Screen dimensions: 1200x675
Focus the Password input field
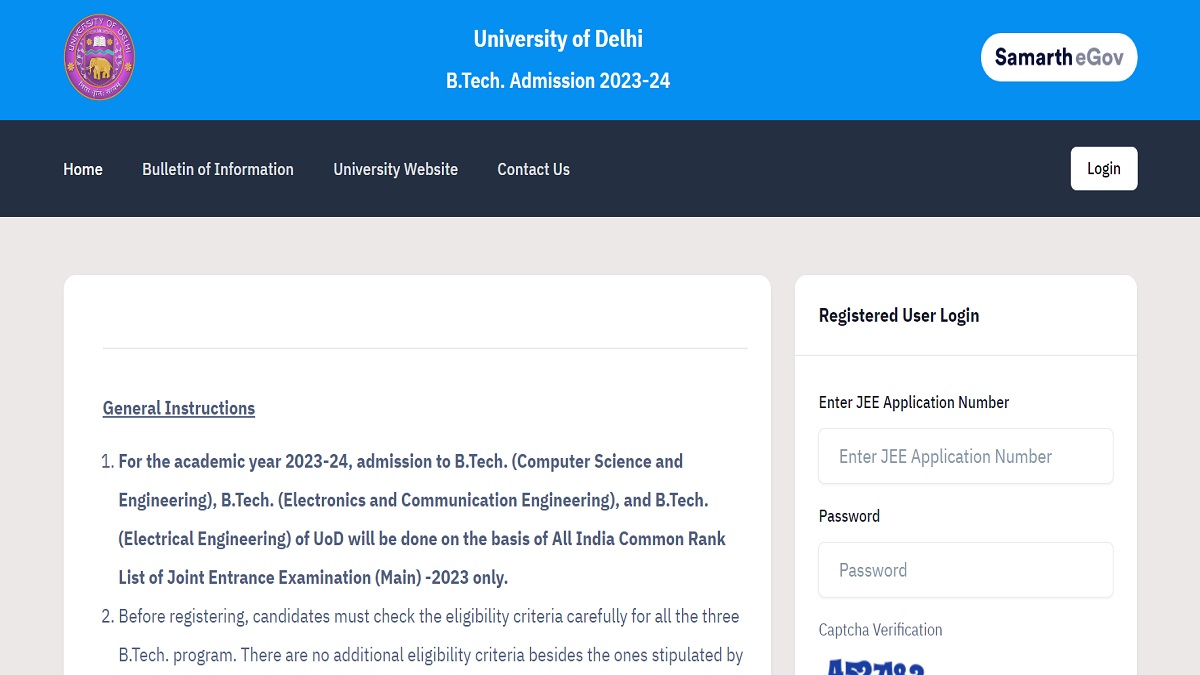(x=966, y=570)
